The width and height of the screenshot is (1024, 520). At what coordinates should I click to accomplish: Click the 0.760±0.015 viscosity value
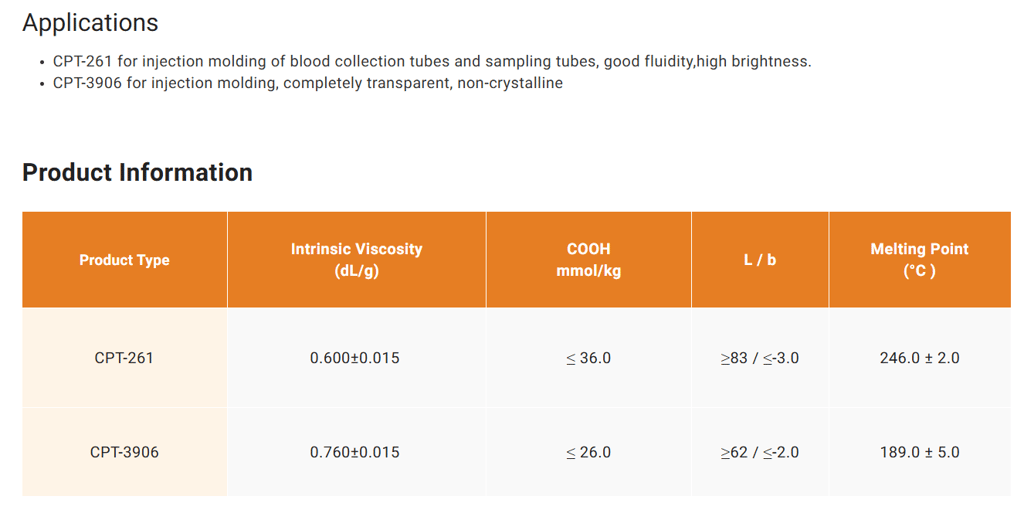355,452
